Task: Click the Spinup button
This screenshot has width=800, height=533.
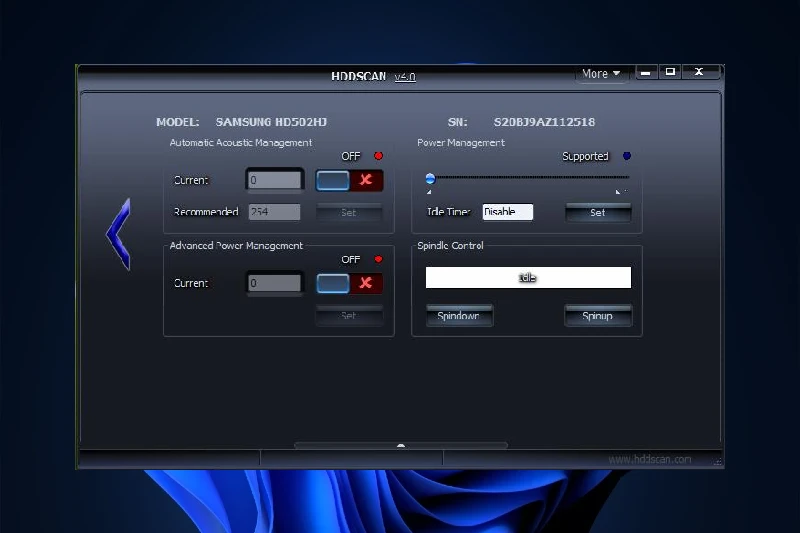Action: [598, 316]
